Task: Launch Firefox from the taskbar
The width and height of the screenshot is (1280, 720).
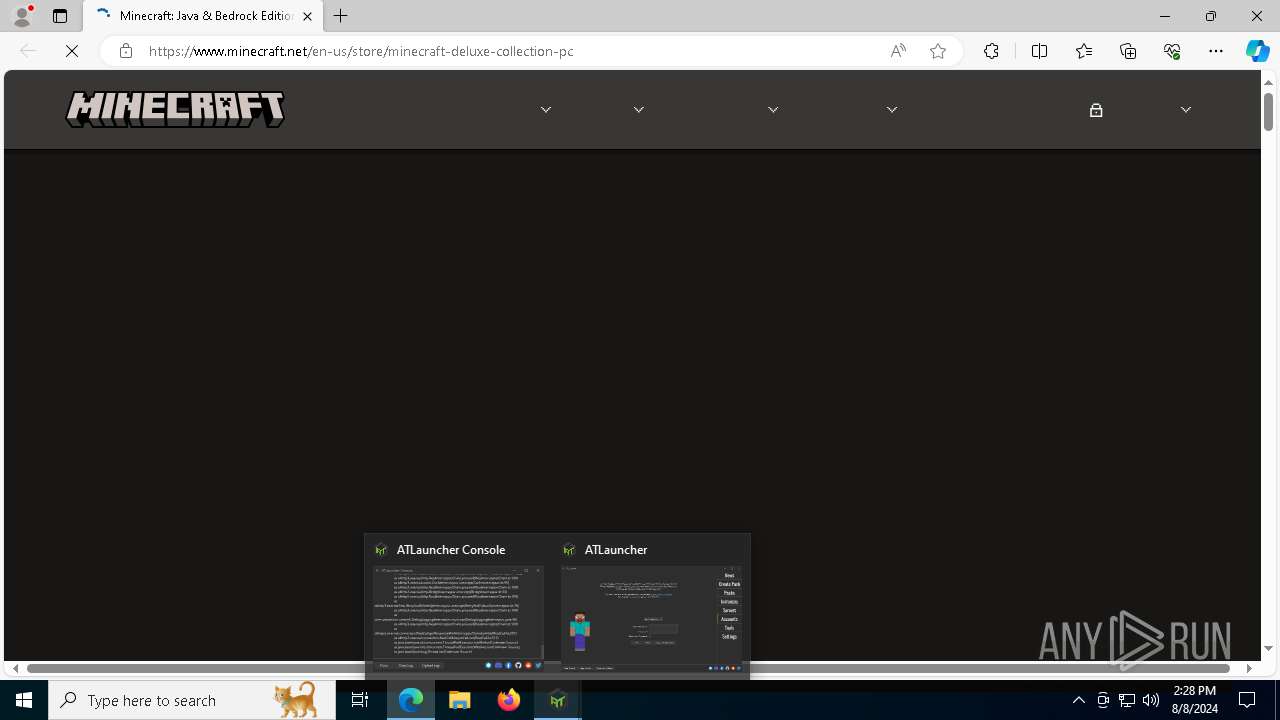Action: coord(509,700)
